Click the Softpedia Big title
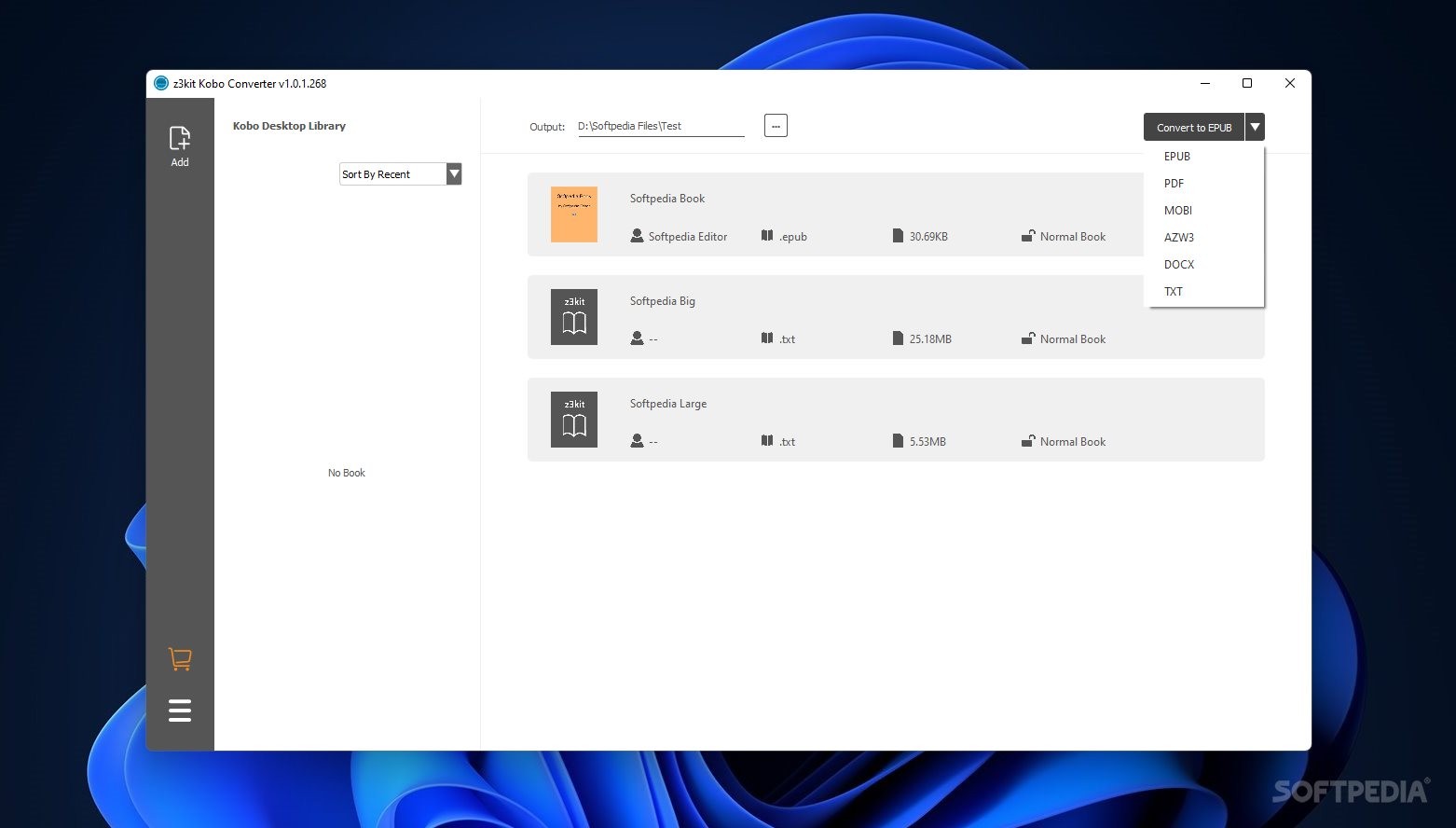 [663, 301]
